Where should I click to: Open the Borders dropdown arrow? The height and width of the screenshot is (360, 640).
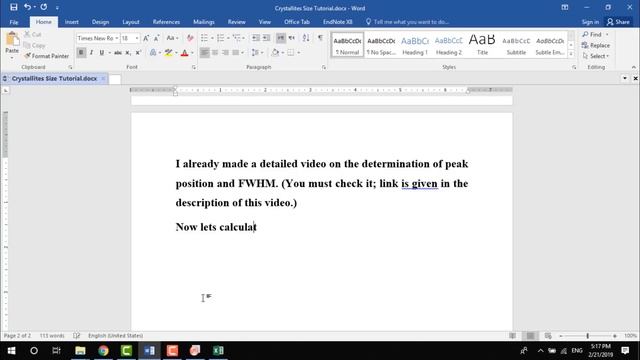coord(299,53)
